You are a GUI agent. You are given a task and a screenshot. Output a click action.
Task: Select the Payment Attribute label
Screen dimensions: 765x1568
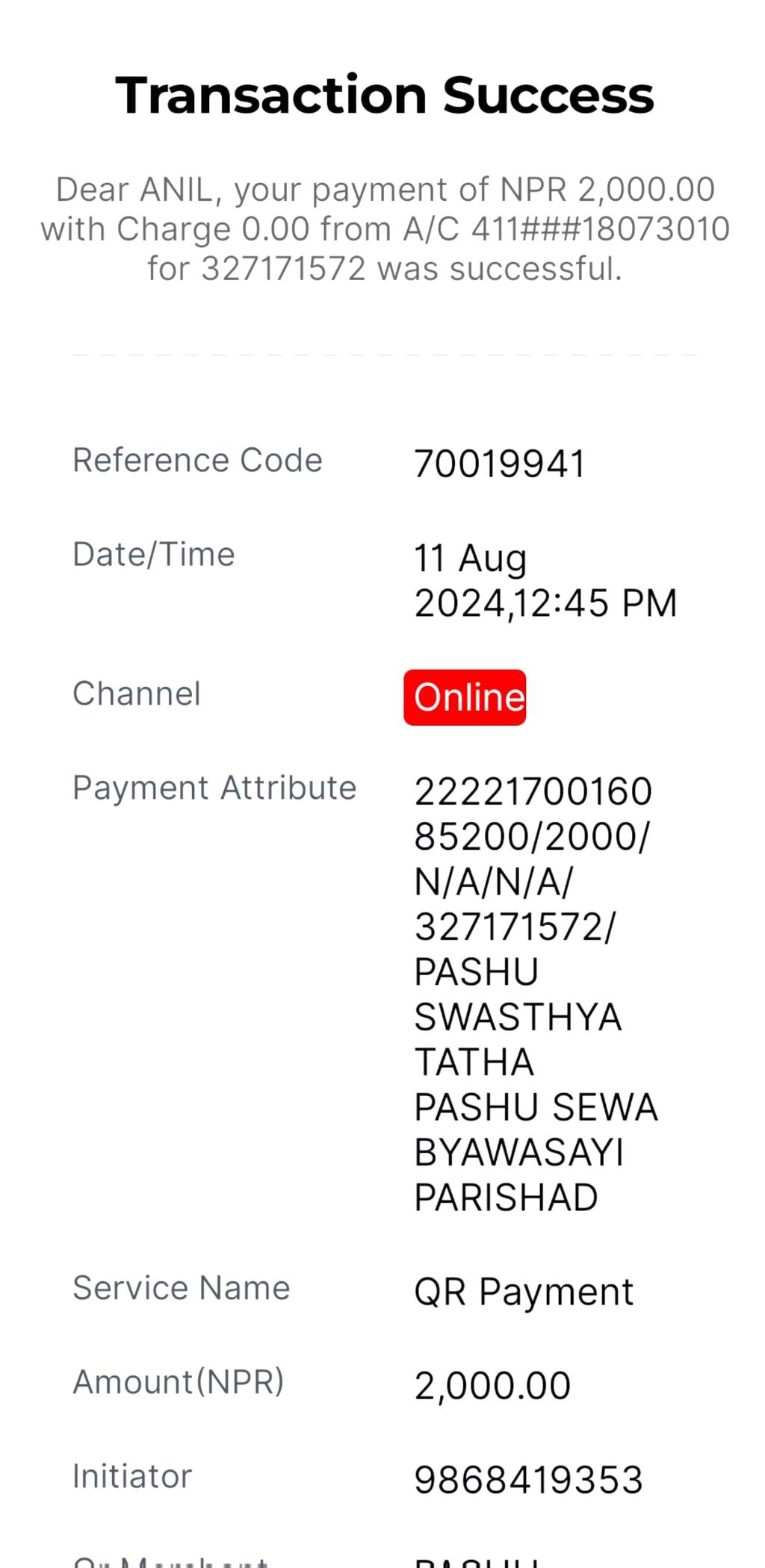point(214,788)
